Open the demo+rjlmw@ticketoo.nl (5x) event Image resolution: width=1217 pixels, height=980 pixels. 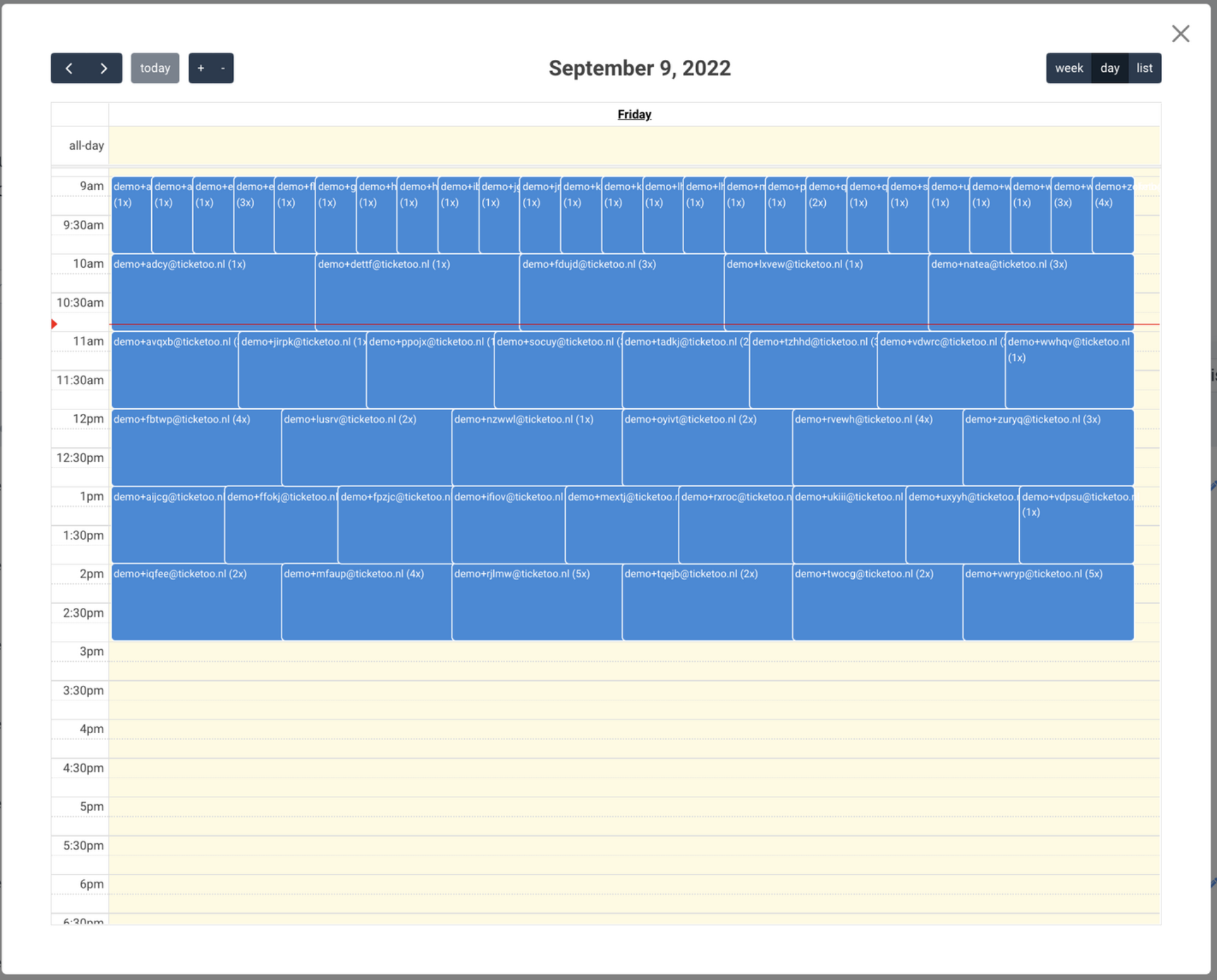coord(536,601)
